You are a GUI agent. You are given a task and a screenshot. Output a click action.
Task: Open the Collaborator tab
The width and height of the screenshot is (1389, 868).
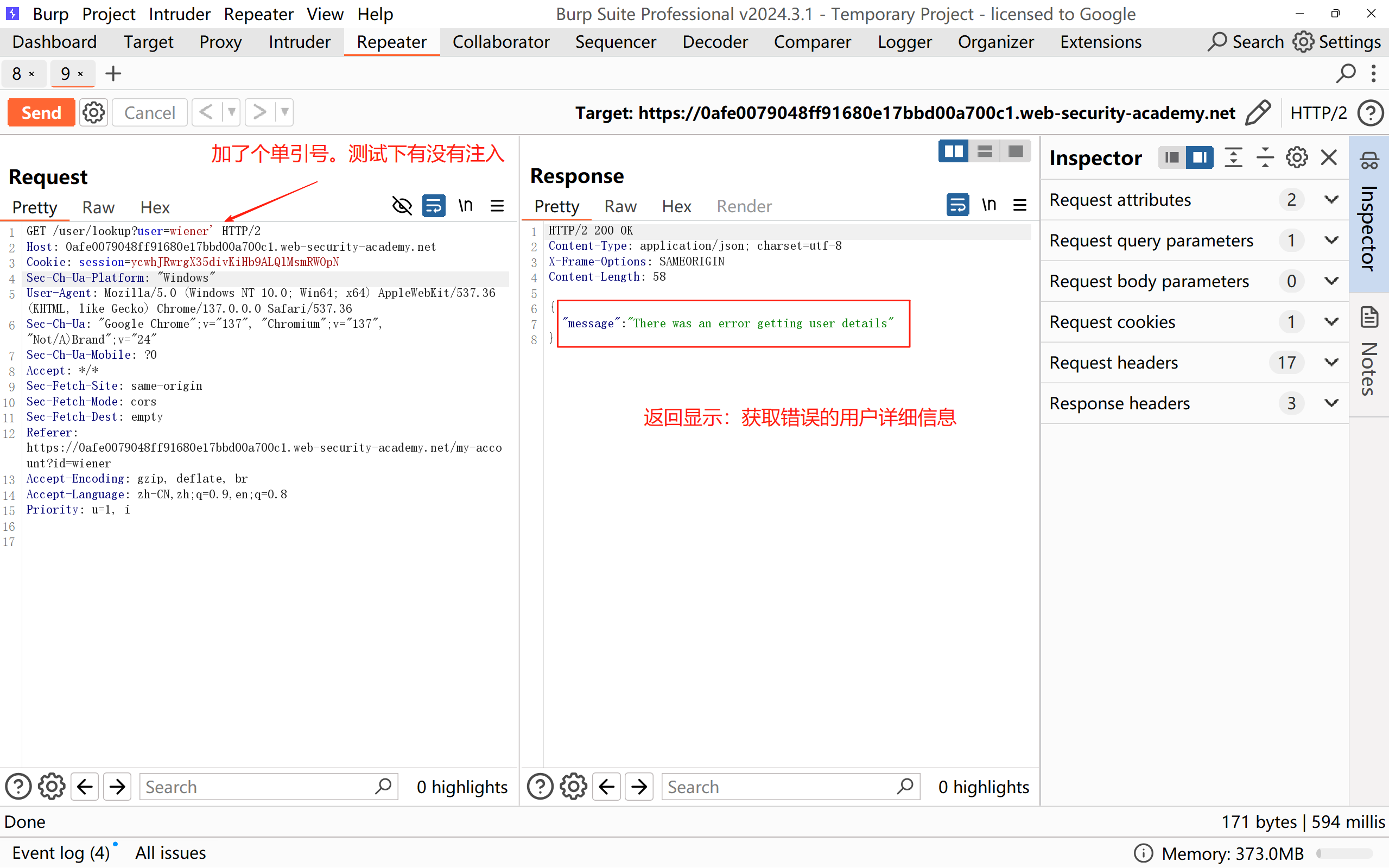pyautogui.click(x=500, y=42)
